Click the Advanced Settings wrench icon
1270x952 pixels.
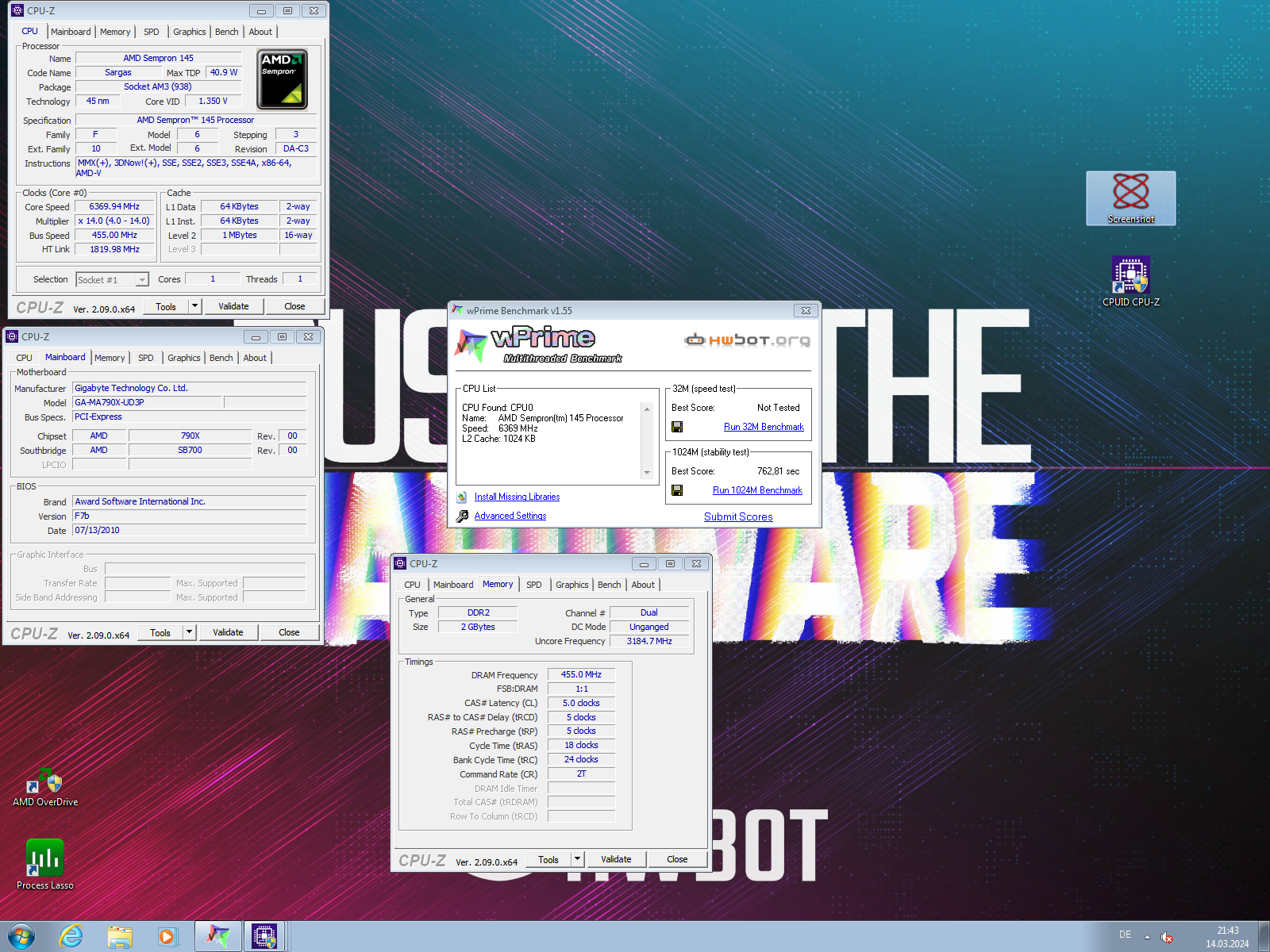[462, 516]
